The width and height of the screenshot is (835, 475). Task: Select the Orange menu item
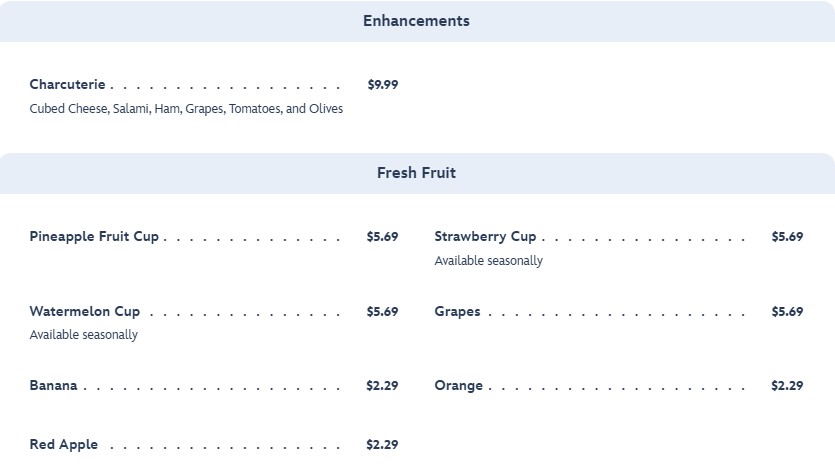pyautogui.click(x=458, y=386)
